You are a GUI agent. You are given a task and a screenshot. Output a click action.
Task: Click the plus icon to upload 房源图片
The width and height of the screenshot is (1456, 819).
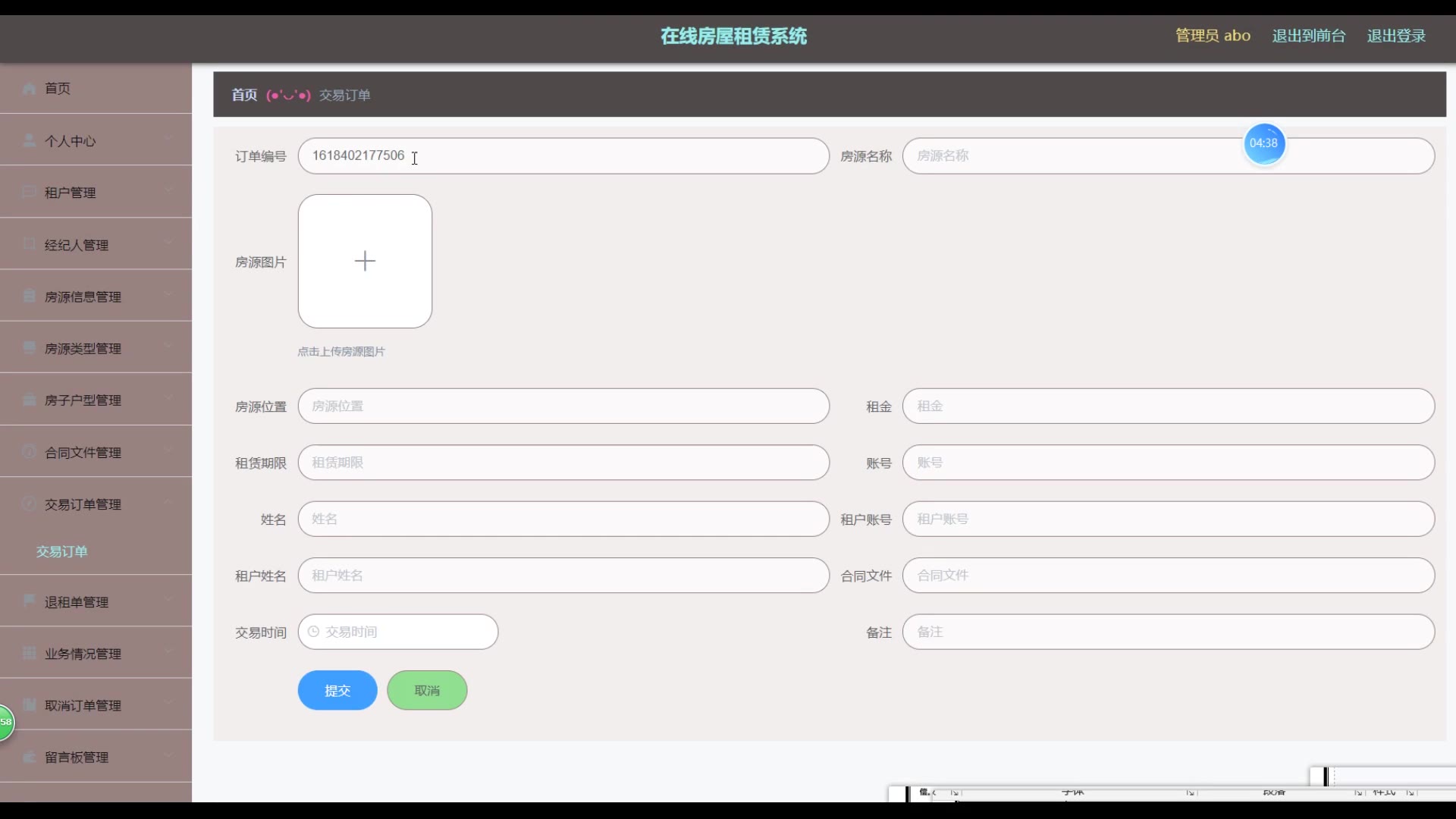365,261
